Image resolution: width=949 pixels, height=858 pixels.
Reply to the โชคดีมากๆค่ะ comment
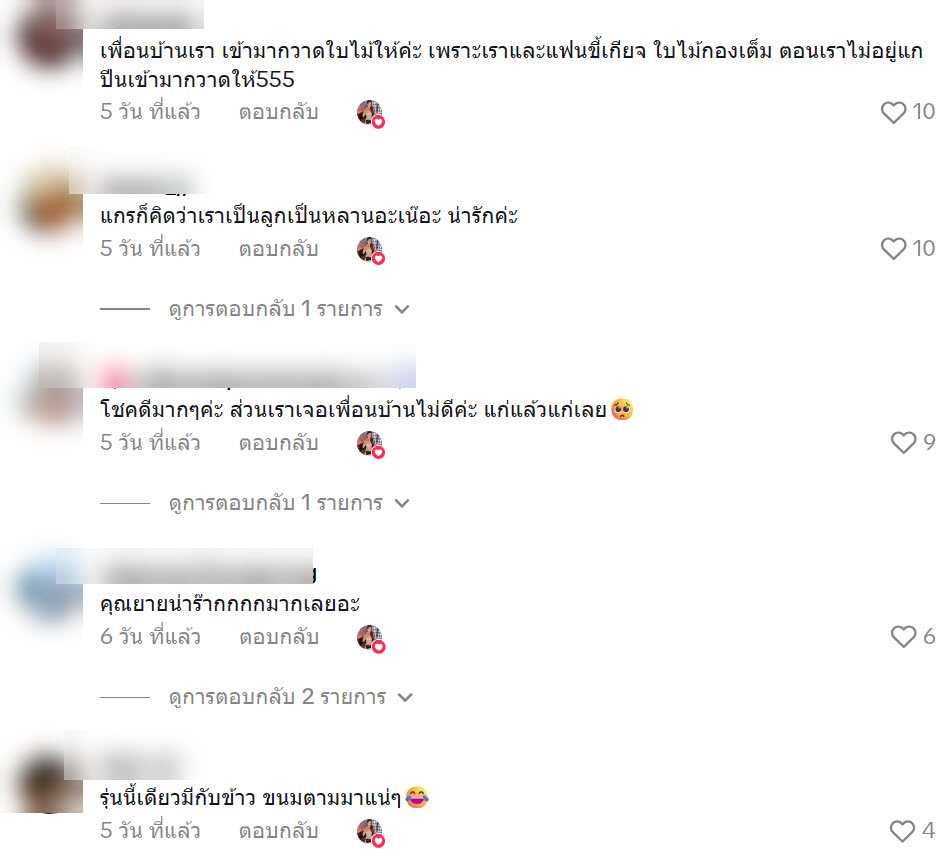[x=278, y=444]
